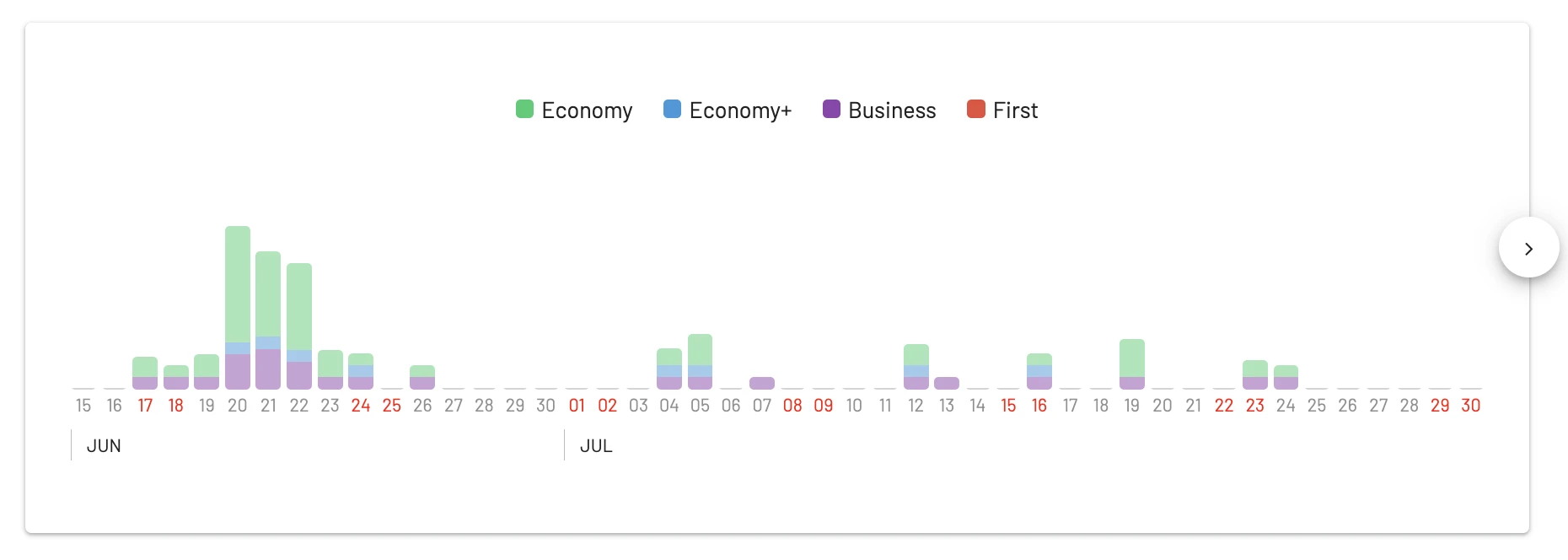
Task: Click the blue Economy+ color swatch
Action: click(x=672, y=109)
